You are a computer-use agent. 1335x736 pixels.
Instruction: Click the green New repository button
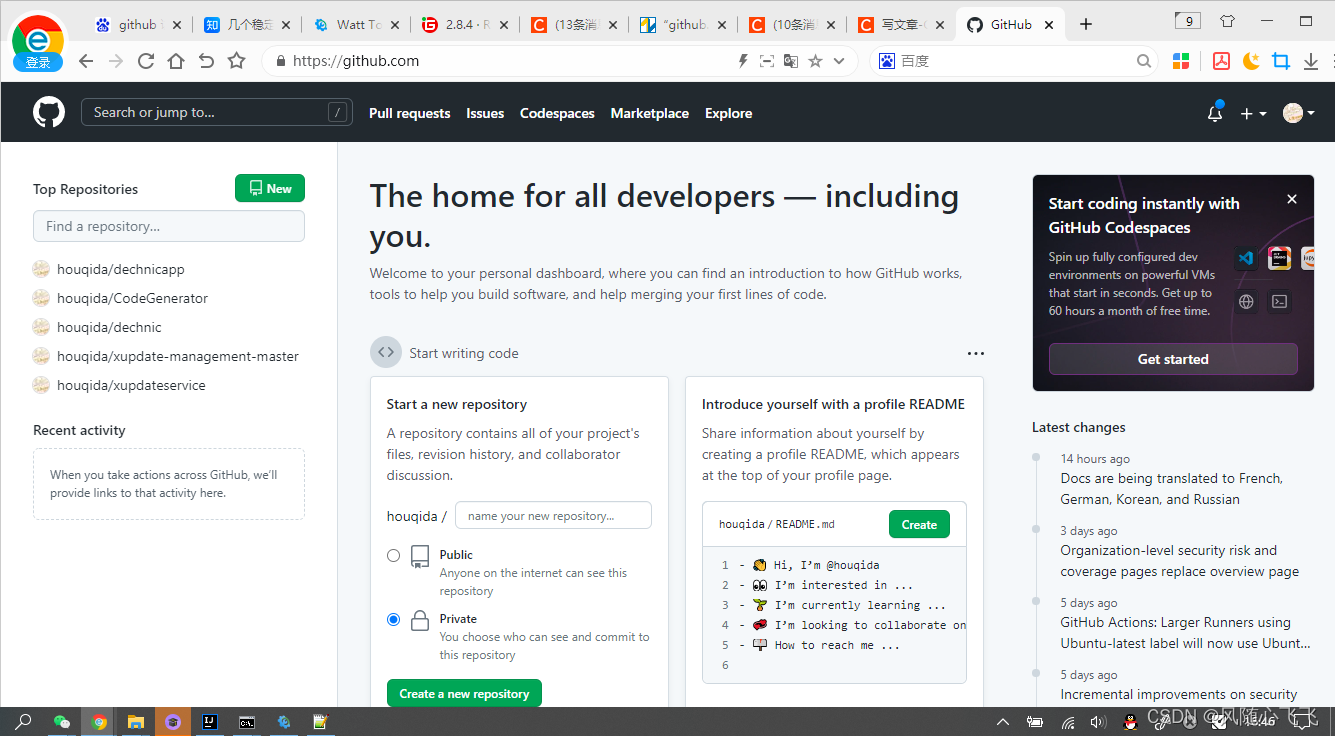coord(270,188)
